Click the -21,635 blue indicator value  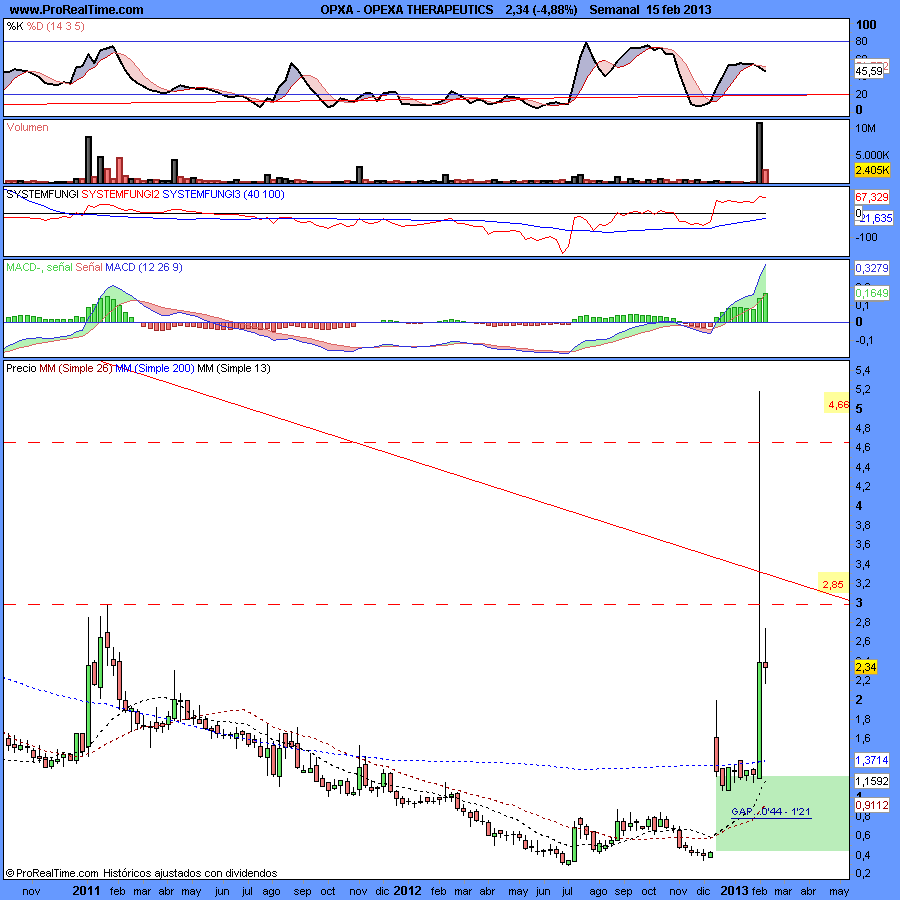876,218
